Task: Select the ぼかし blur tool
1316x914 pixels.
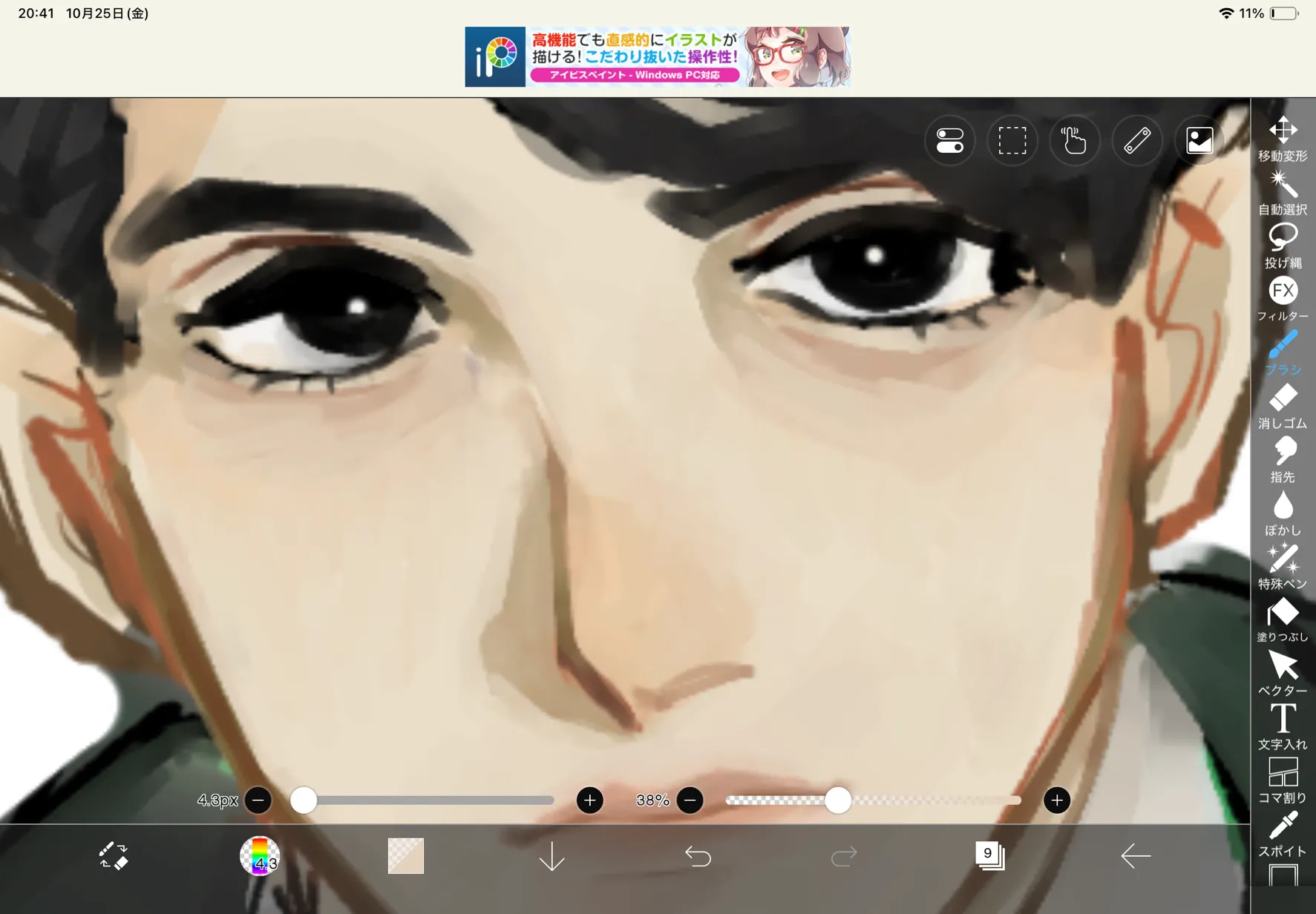Action: [x=1283, y=513]
